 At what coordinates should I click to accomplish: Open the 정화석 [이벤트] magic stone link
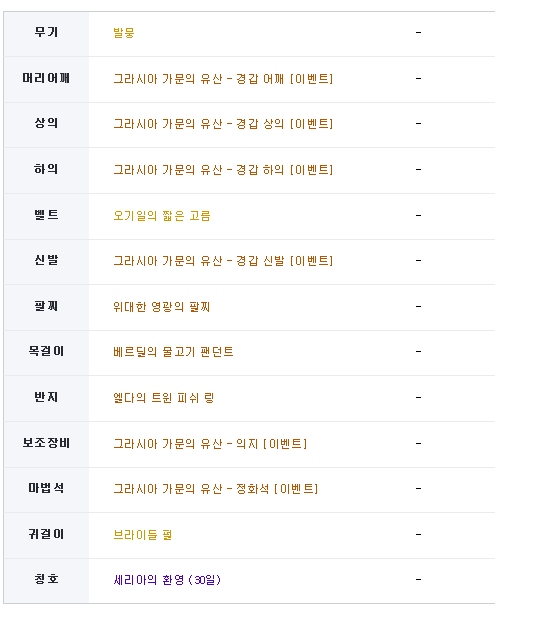coord(216,489)
